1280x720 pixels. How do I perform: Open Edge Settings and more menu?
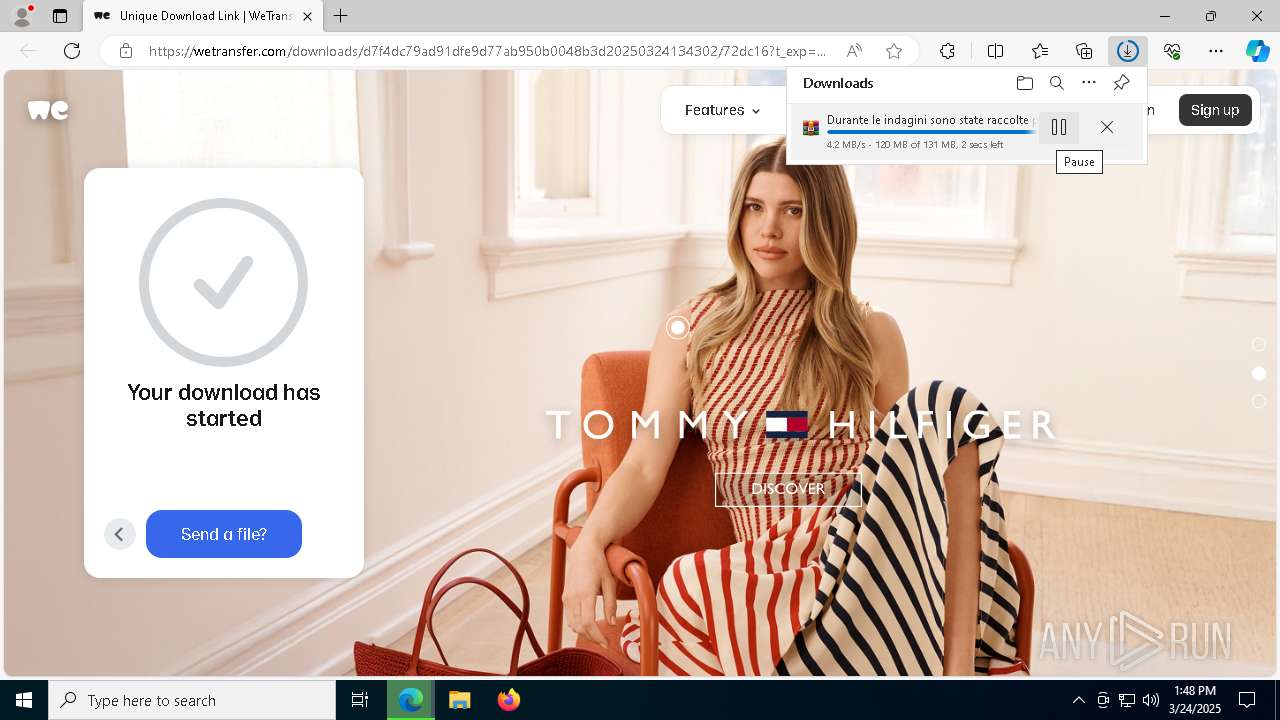[1215, 51]
